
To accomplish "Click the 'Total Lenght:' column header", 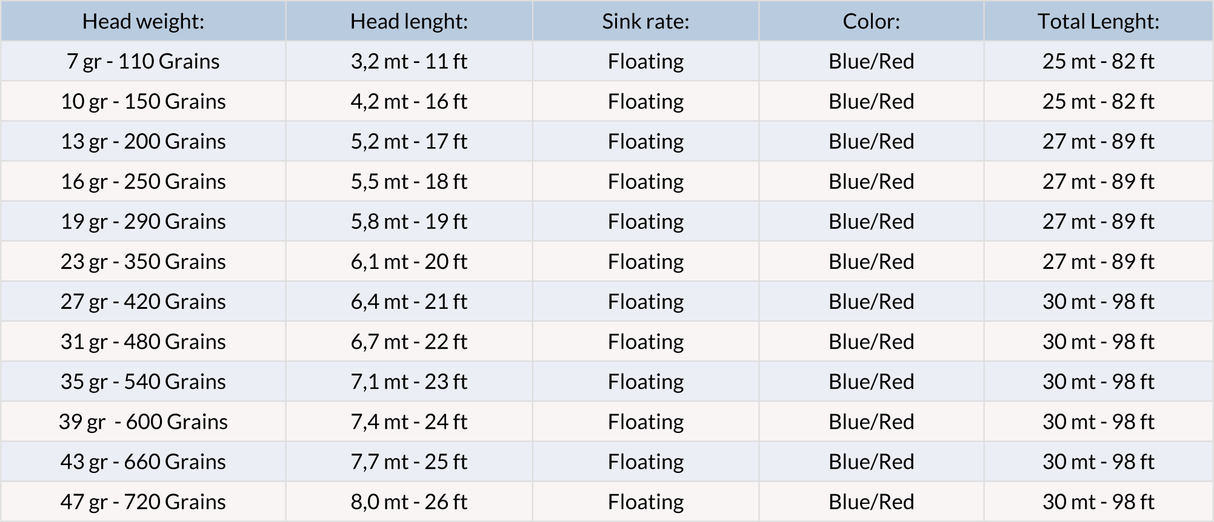I will pyautogui.click(x=1098, y=21).
